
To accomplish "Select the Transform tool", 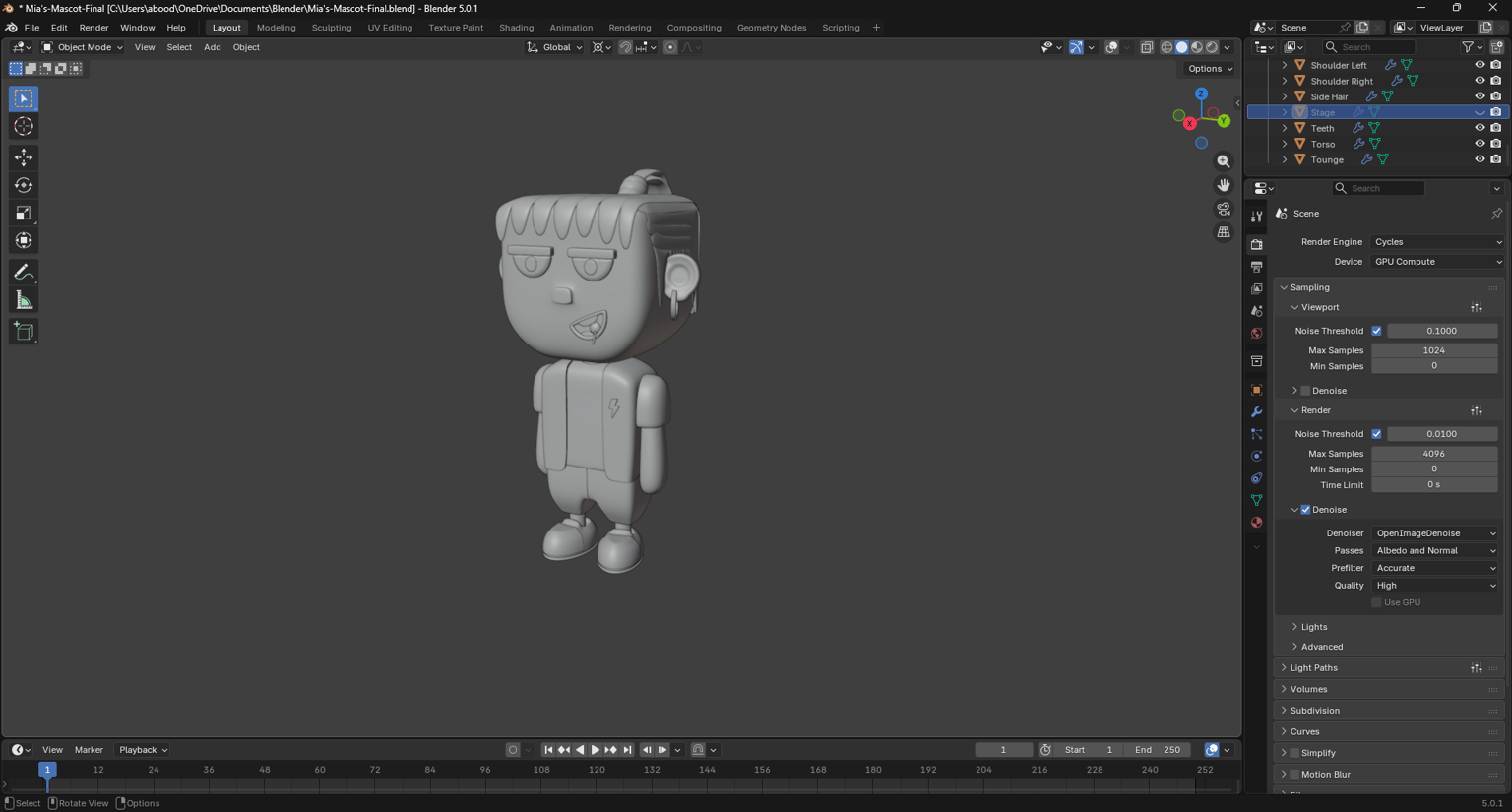I will 24,240.
